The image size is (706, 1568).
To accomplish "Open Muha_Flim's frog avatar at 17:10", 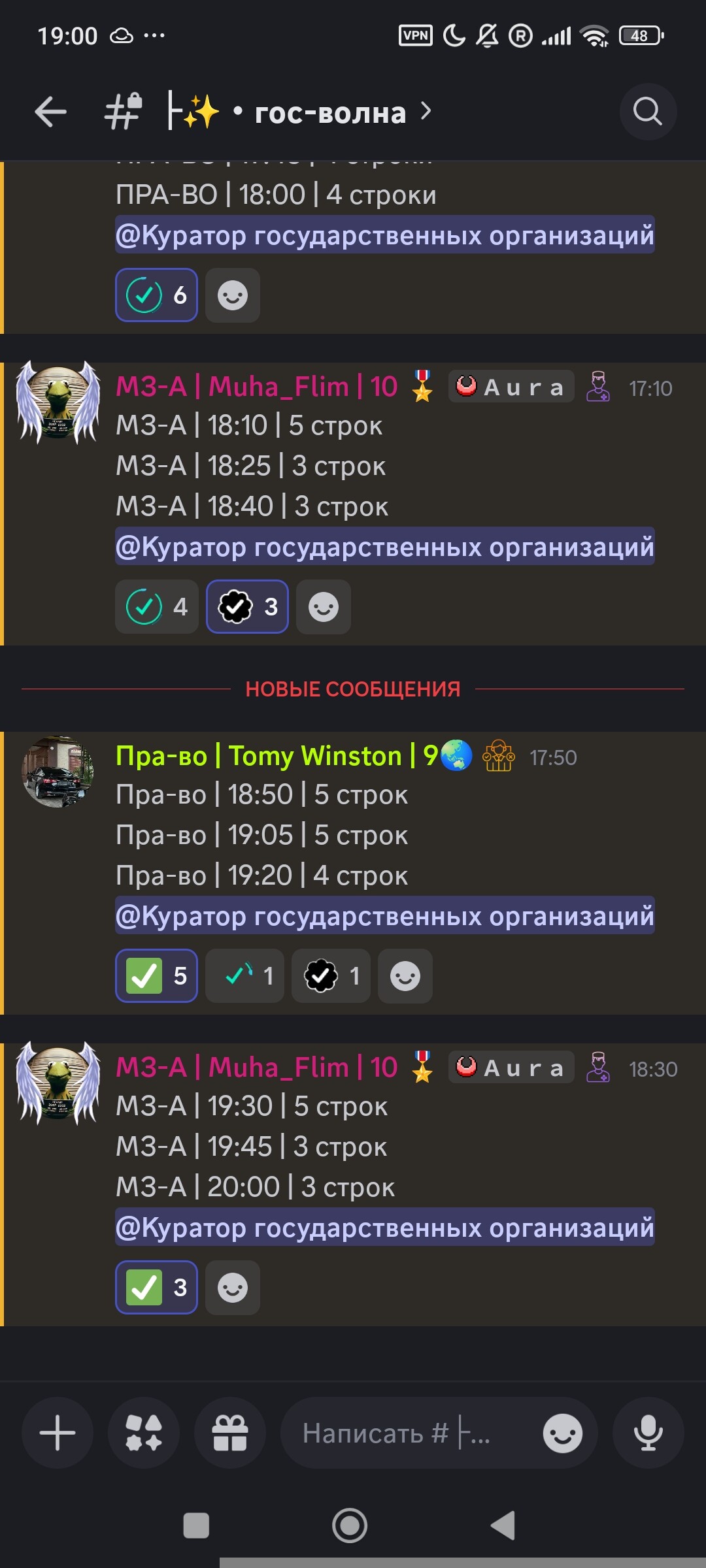I will 58,402.
